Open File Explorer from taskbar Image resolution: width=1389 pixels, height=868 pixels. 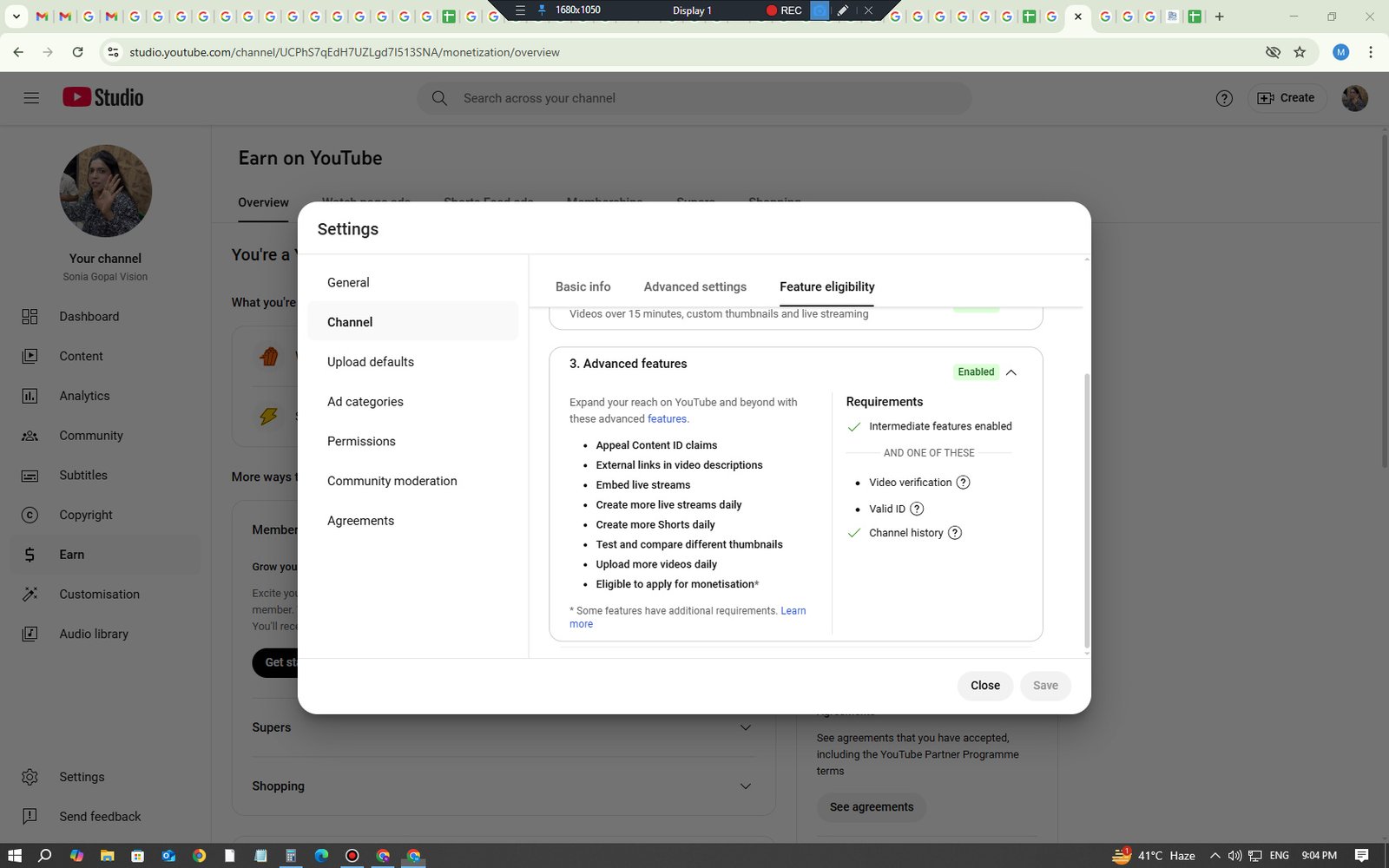coord(107,856)
